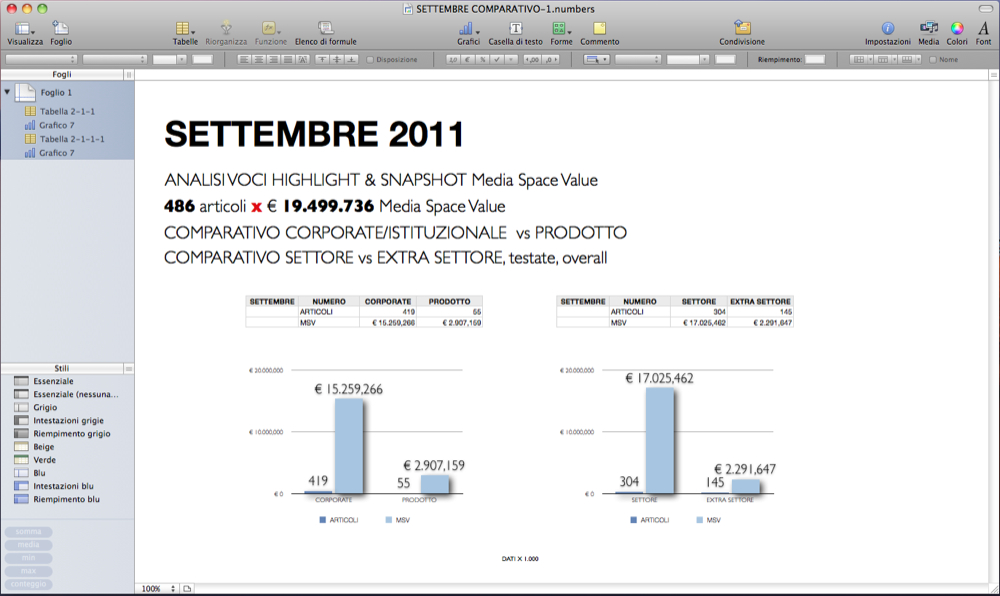Select the SETTEMBRE 2011 title text
This screenshot has width=1000, height=596.
point(314,134)
